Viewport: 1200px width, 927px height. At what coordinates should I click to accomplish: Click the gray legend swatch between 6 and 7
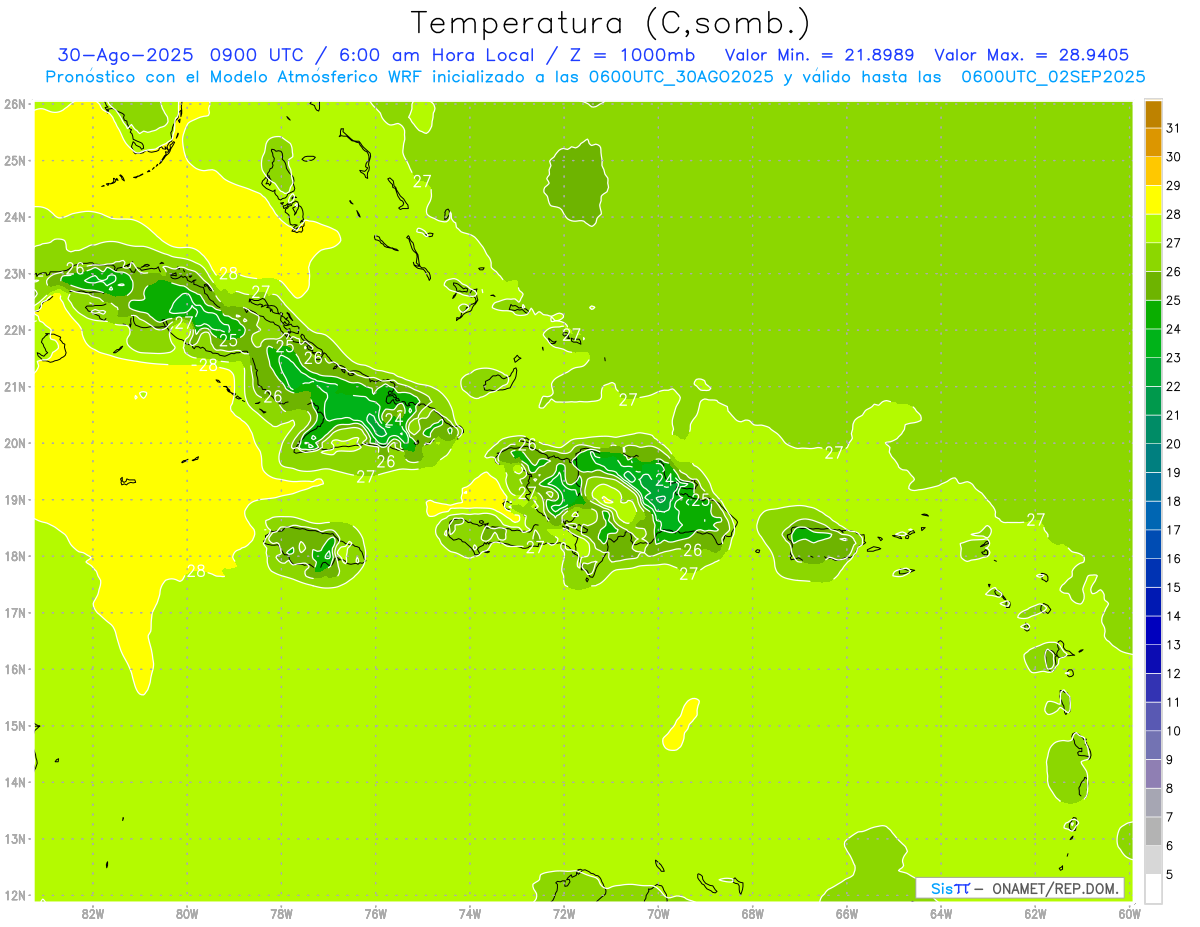point(1153,832)
